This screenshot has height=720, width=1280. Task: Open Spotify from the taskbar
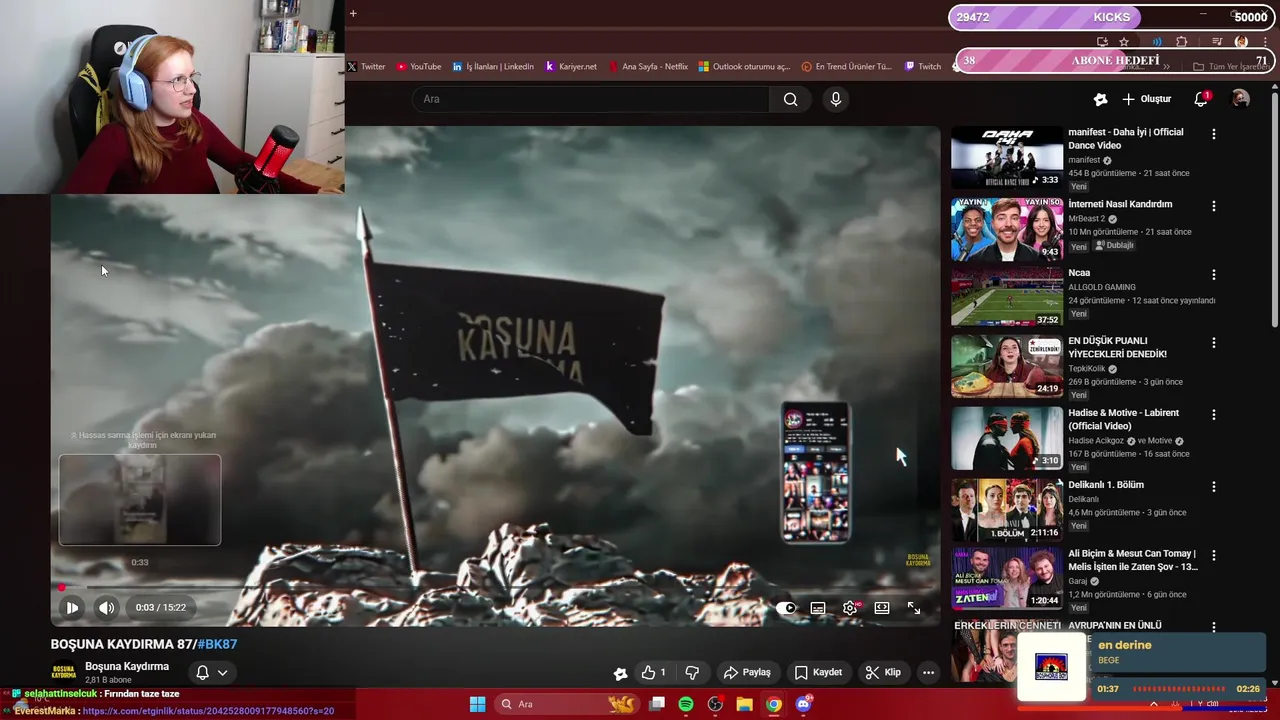tap(686, 704)
